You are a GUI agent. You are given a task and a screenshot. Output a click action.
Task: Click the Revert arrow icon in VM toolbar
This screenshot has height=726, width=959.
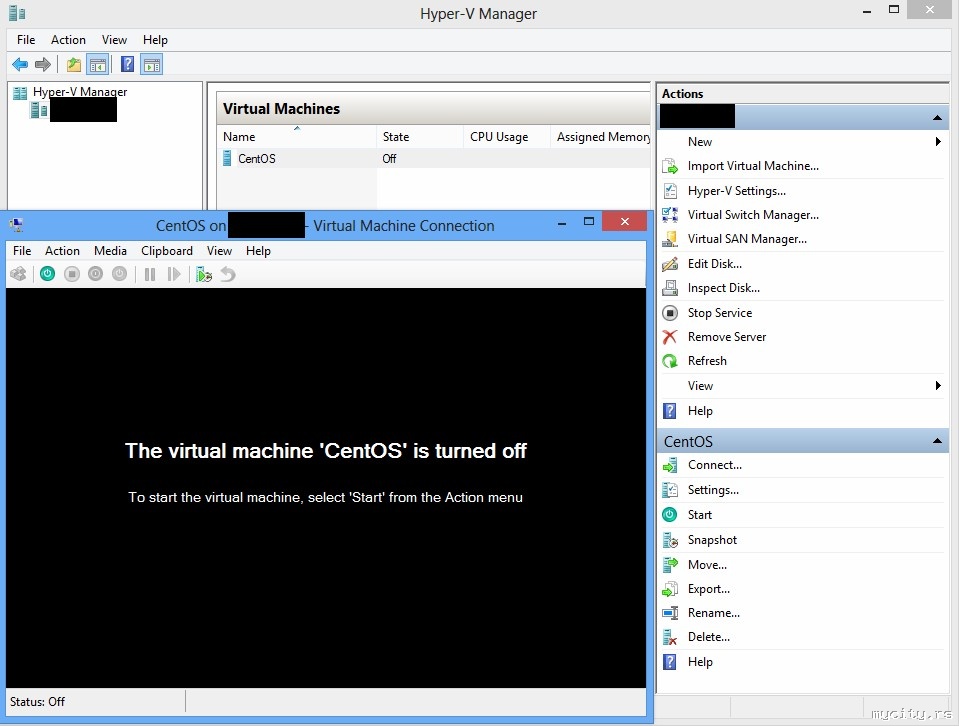pos(228,274)
